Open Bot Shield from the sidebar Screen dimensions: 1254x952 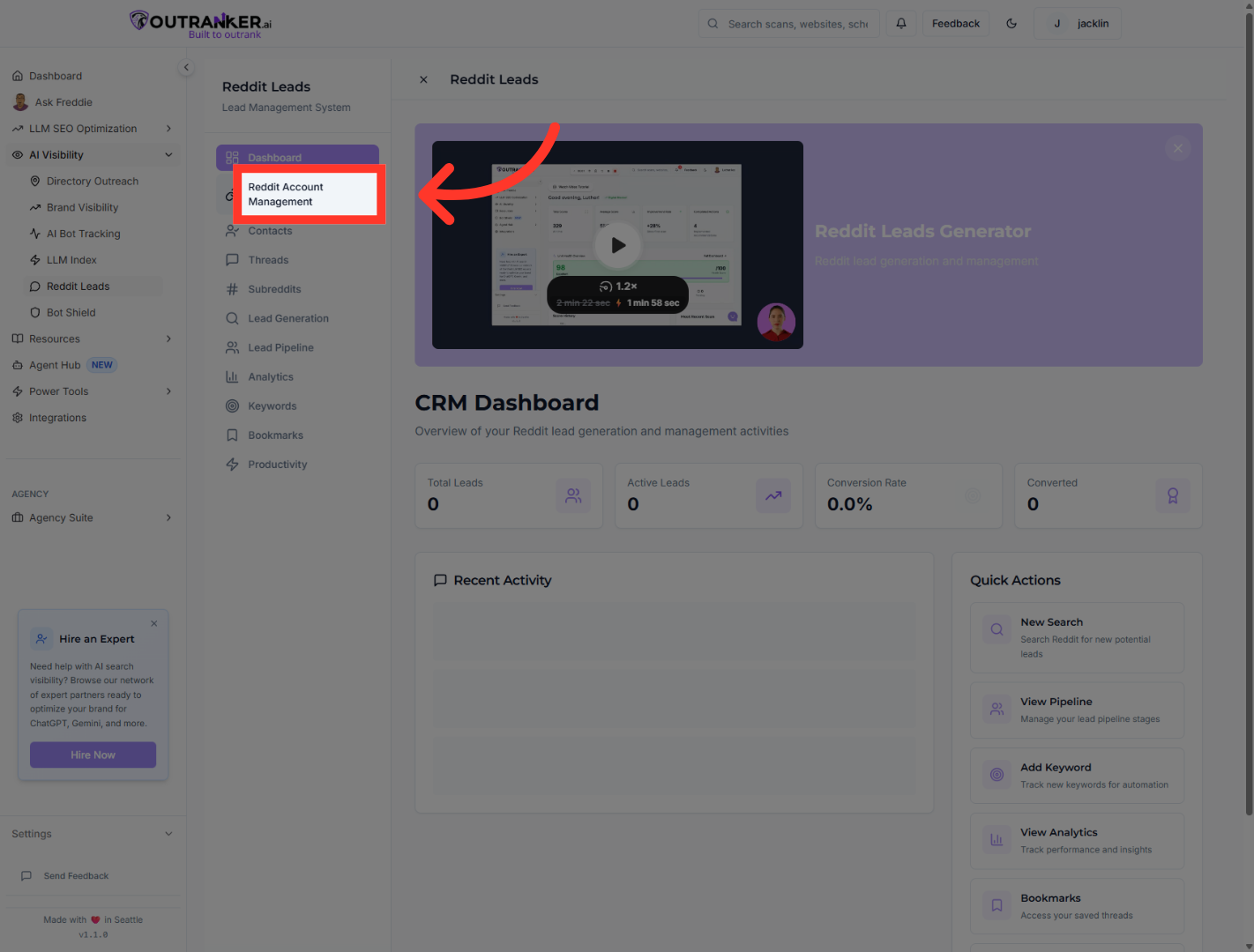pos(69,312)
